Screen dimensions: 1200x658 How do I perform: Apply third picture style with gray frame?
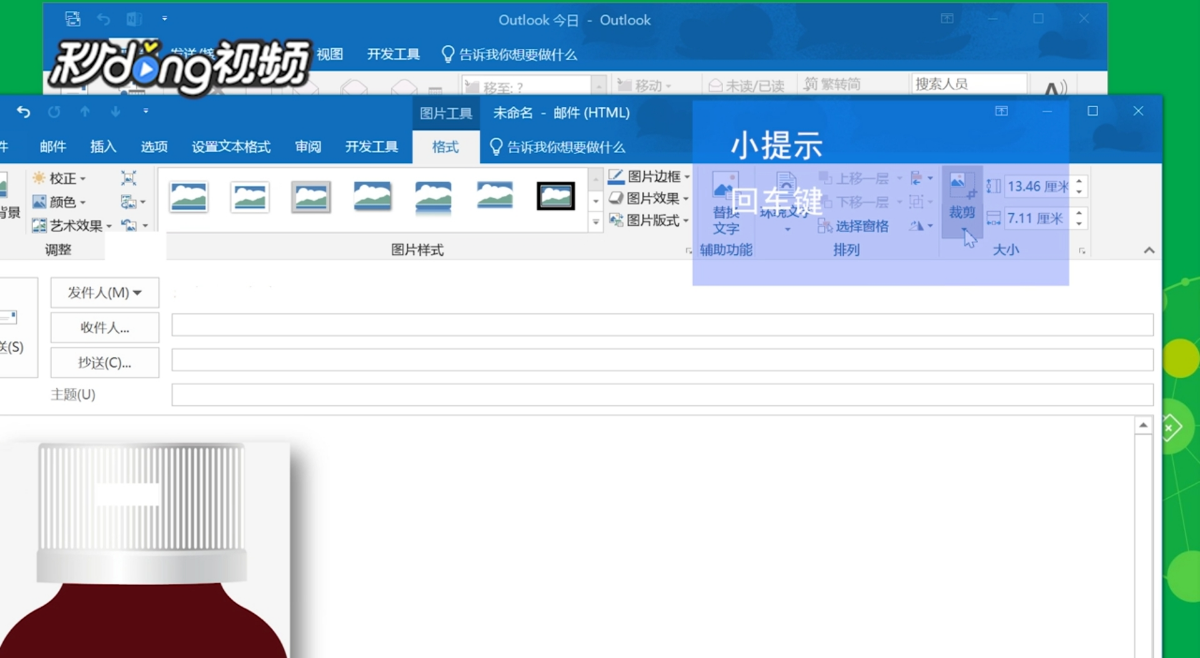click(311, 196)
